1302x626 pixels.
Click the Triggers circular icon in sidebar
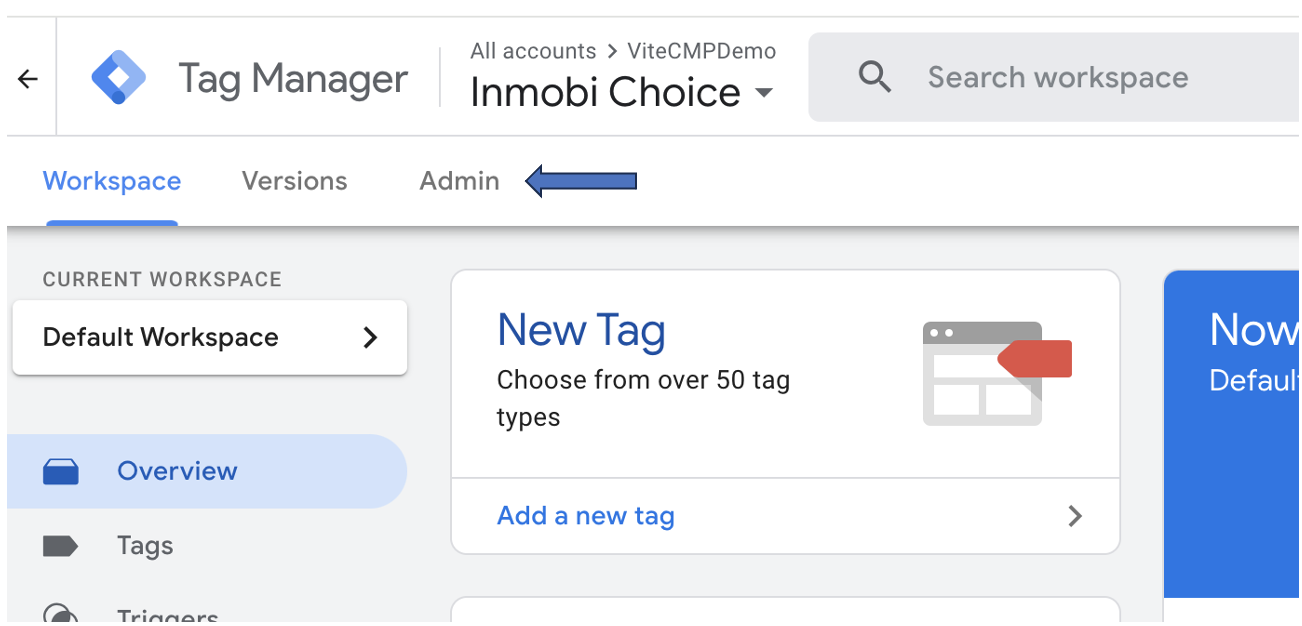click(x=61, y=613)
